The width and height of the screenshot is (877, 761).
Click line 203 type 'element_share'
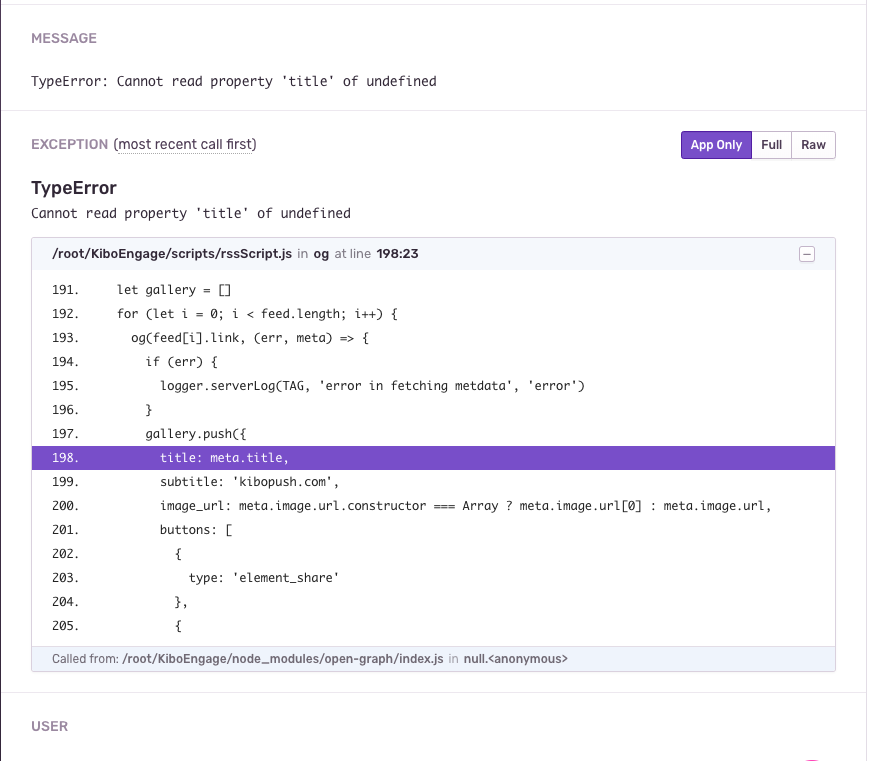[264, 578]
